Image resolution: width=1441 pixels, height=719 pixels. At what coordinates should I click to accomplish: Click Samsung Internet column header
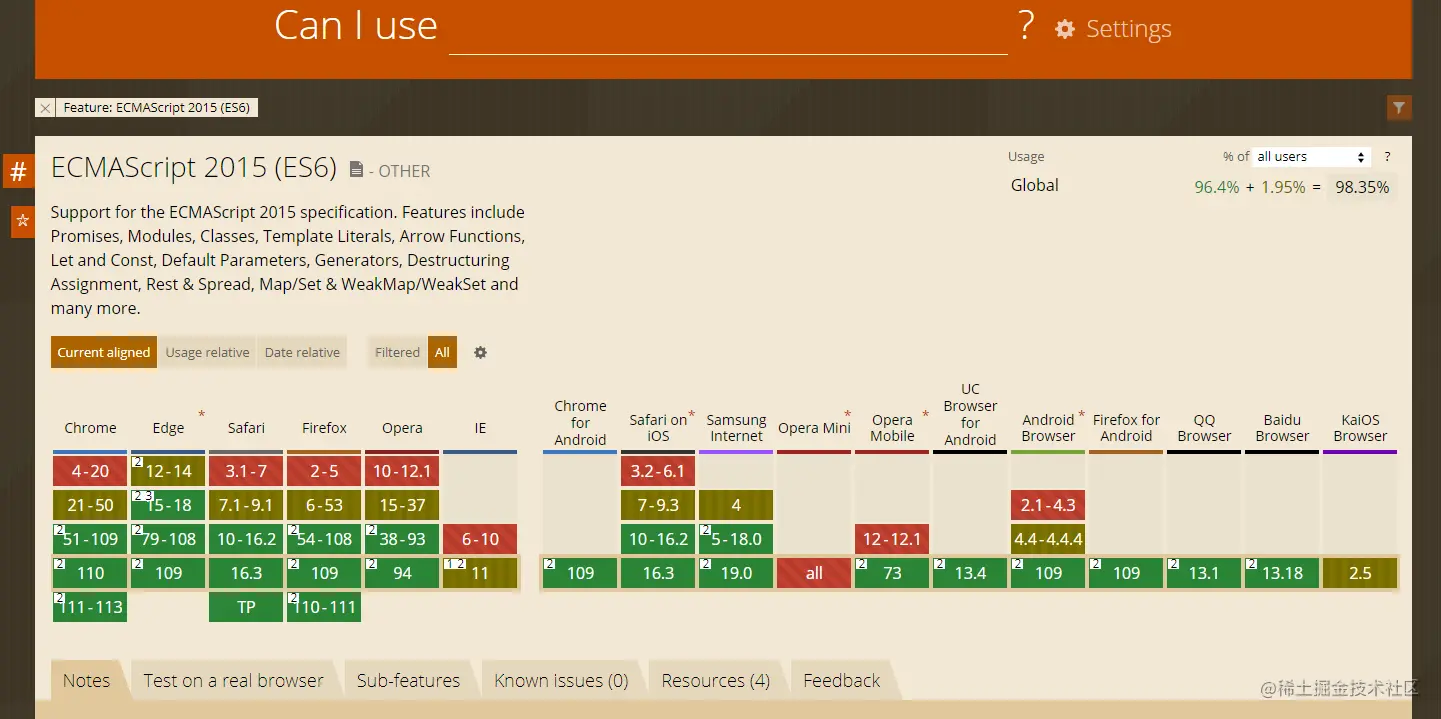click(x=736, y=428)
